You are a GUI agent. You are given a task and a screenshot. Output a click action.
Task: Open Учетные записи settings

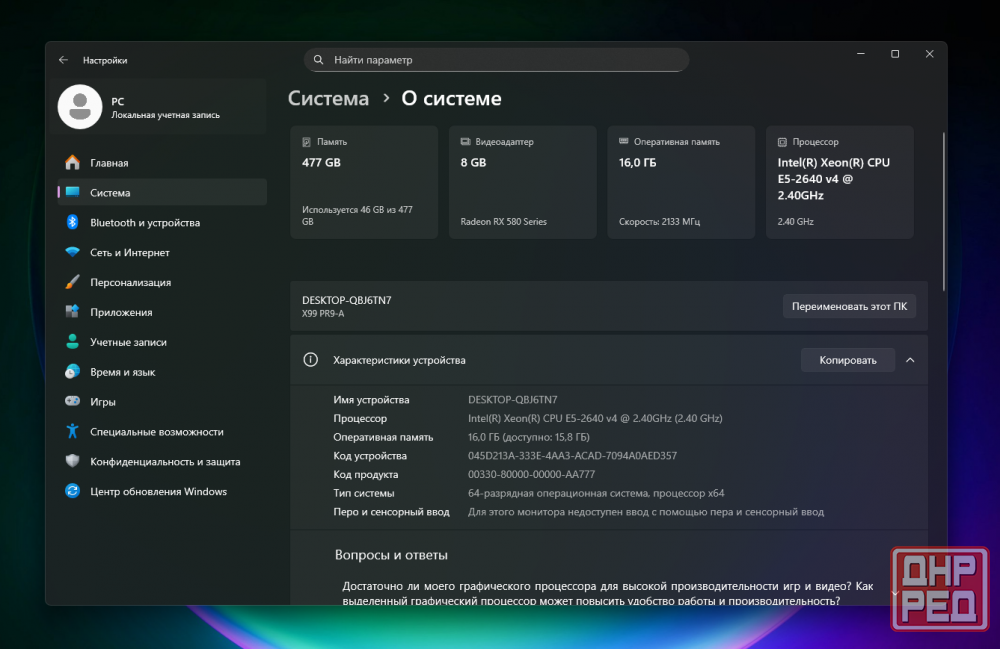[x=162, y=342]
